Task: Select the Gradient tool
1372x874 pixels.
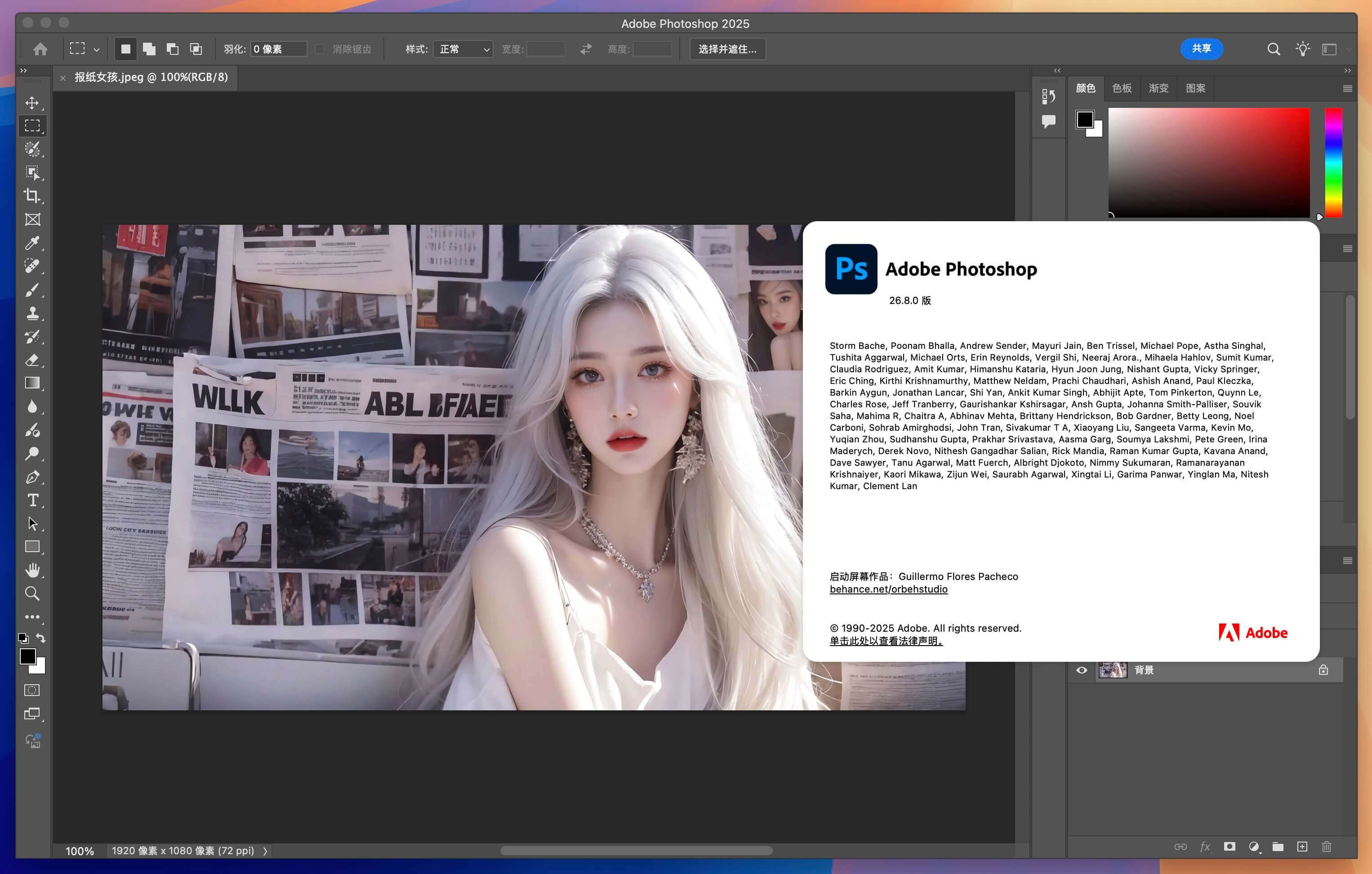Action: 32,383
